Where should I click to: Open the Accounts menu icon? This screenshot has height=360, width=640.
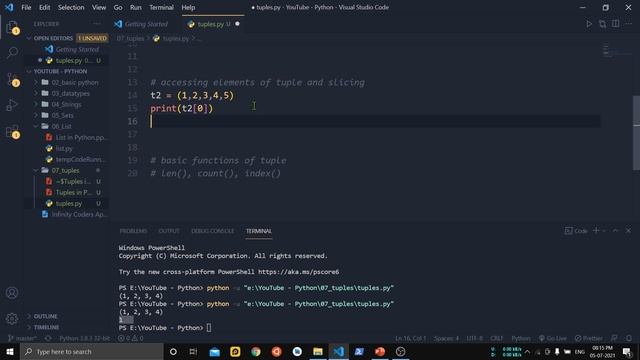click(x=12, y=293)
